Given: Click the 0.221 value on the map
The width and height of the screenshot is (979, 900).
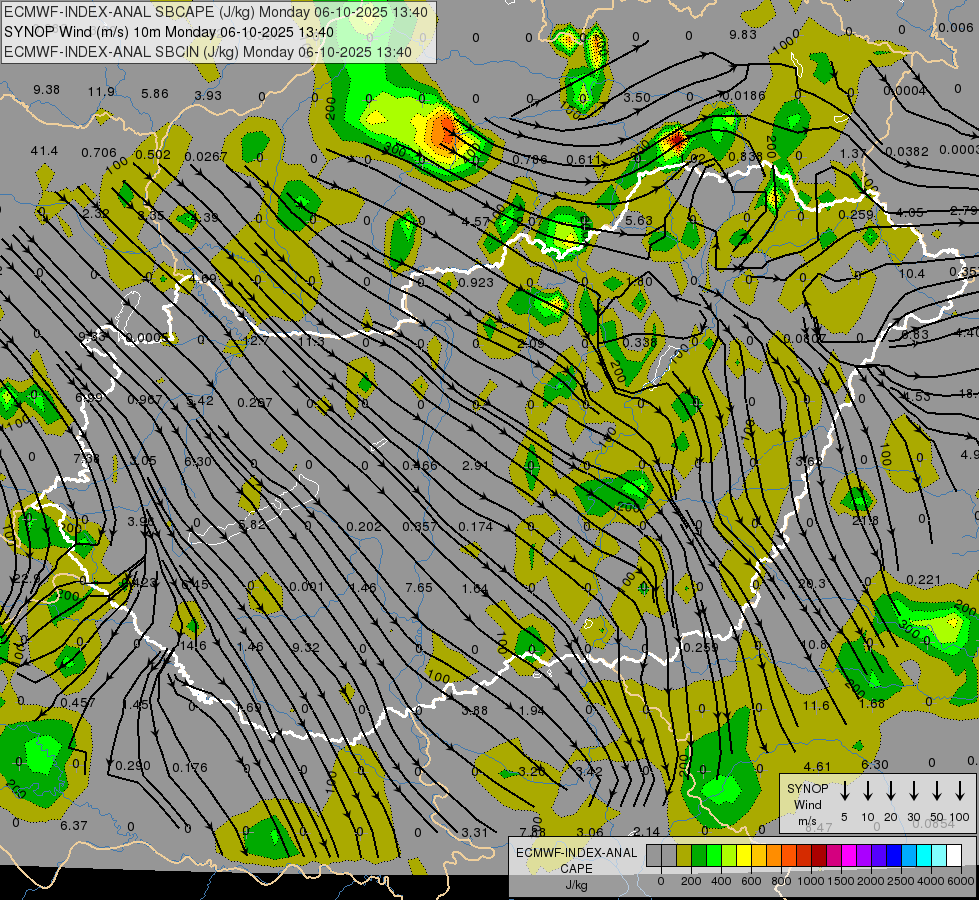Looking at the screenshot, I should (923, 580).
